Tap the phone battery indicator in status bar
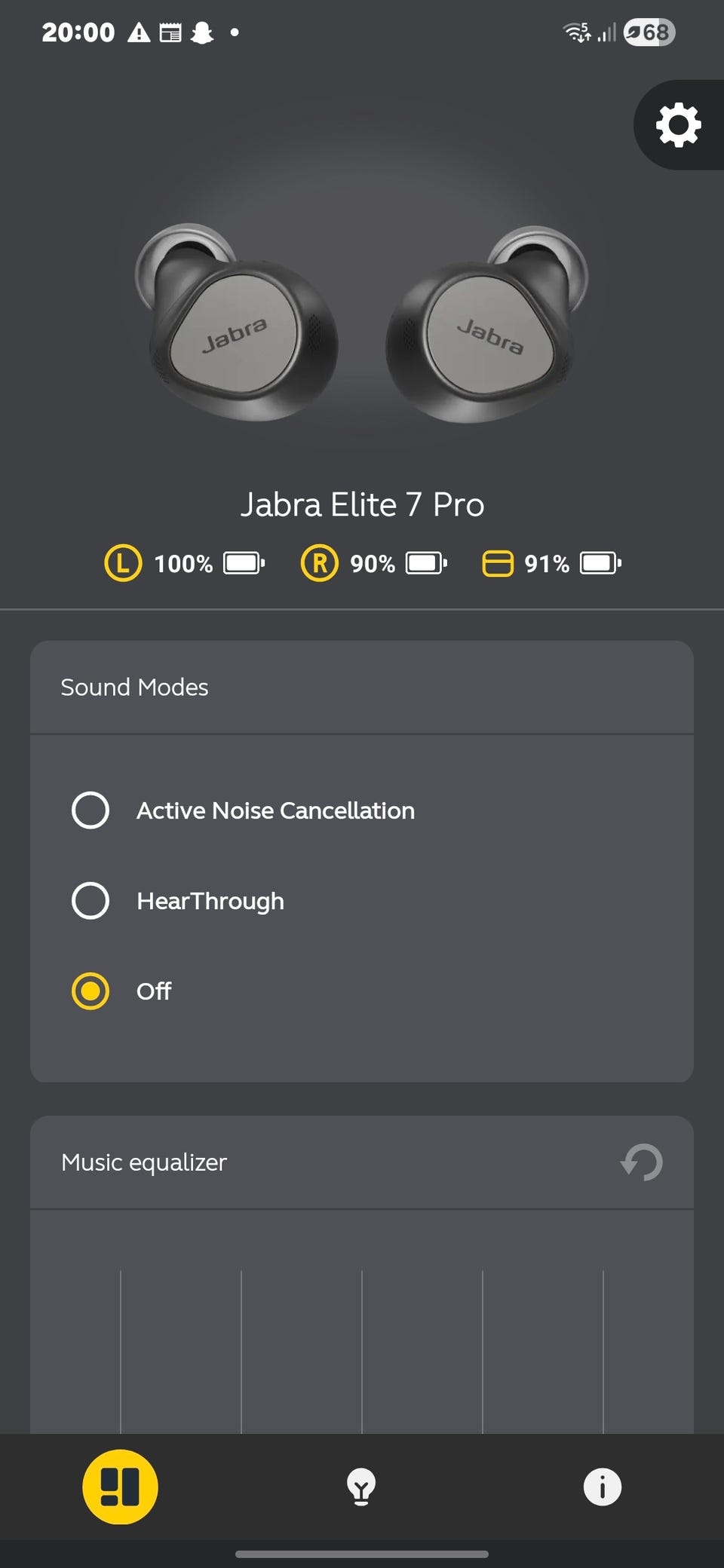 (x=649, y=32)
